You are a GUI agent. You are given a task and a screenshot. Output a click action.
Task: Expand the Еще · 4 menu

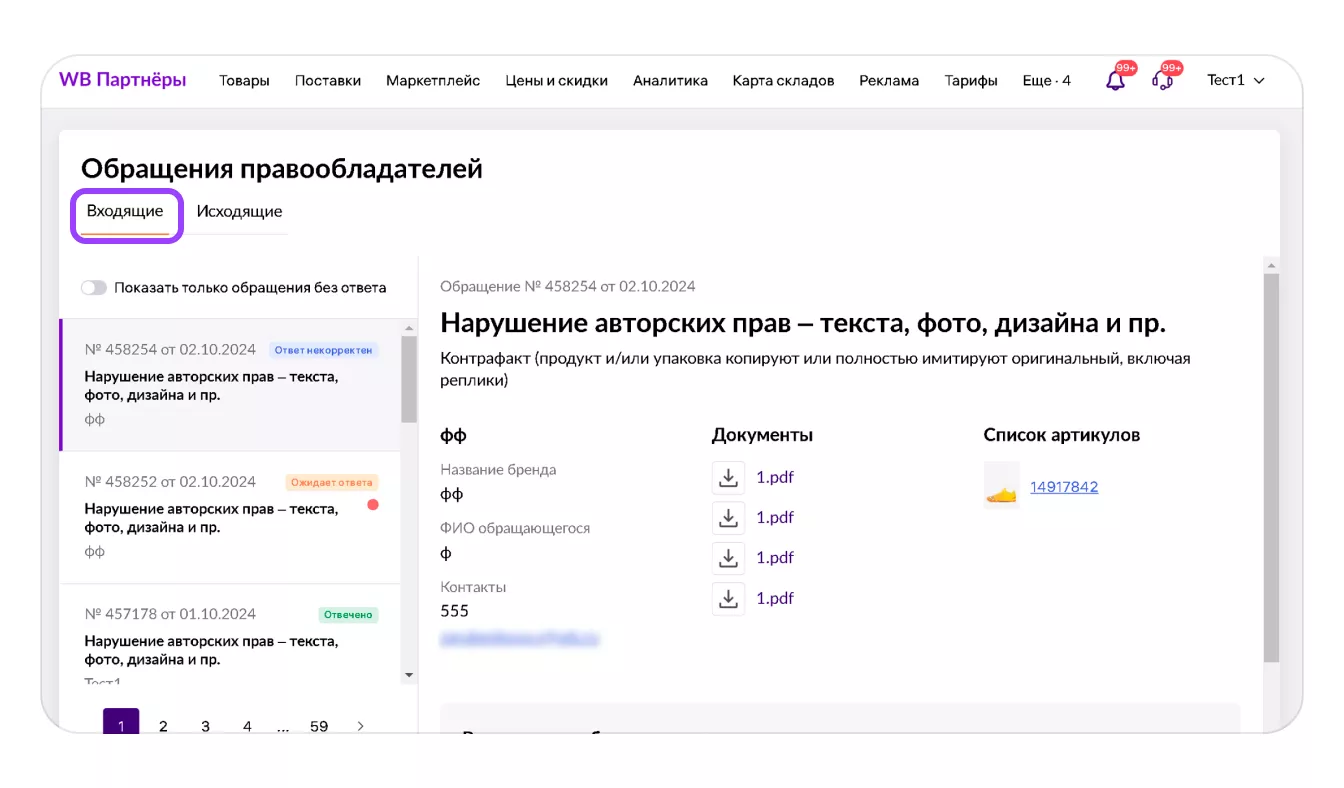pos(1047,81)
